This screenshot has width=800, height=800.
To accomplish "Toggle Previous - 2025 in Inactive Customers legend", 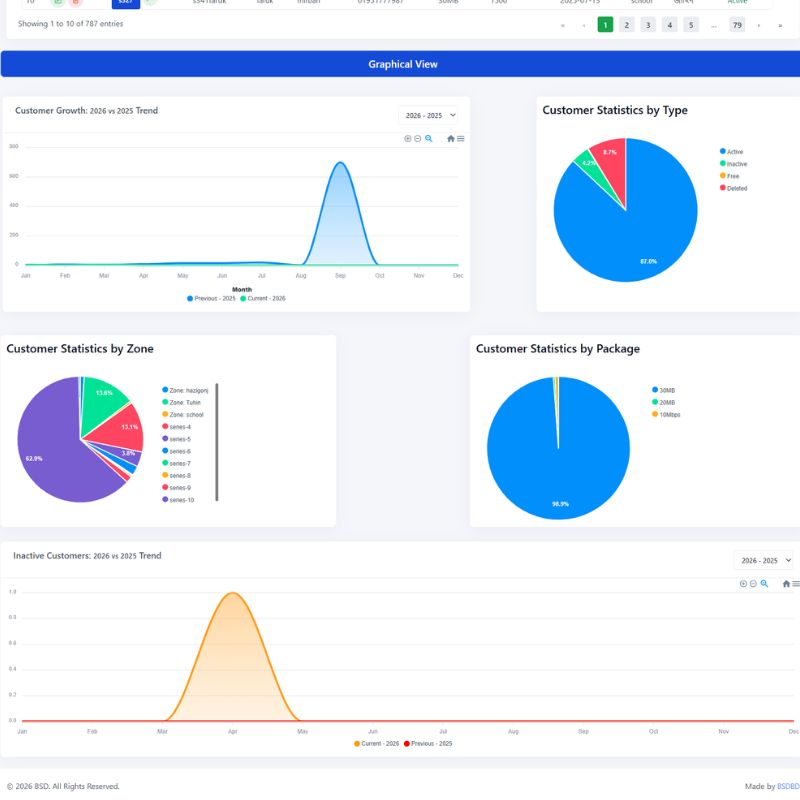I will [428, 744].
